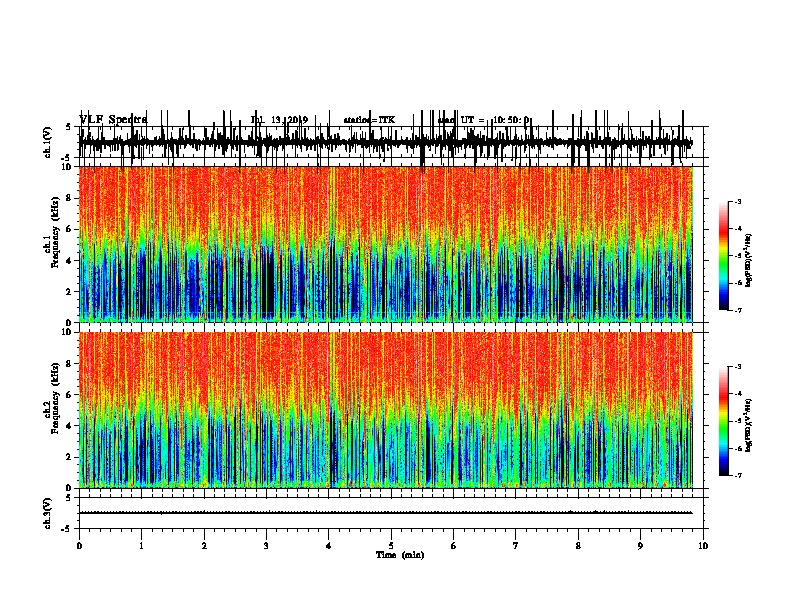This screenshot has width=792, height=612.
Task: Click the "Jul 13, 2019" date text in the header
Action: [x=279, y=120]
